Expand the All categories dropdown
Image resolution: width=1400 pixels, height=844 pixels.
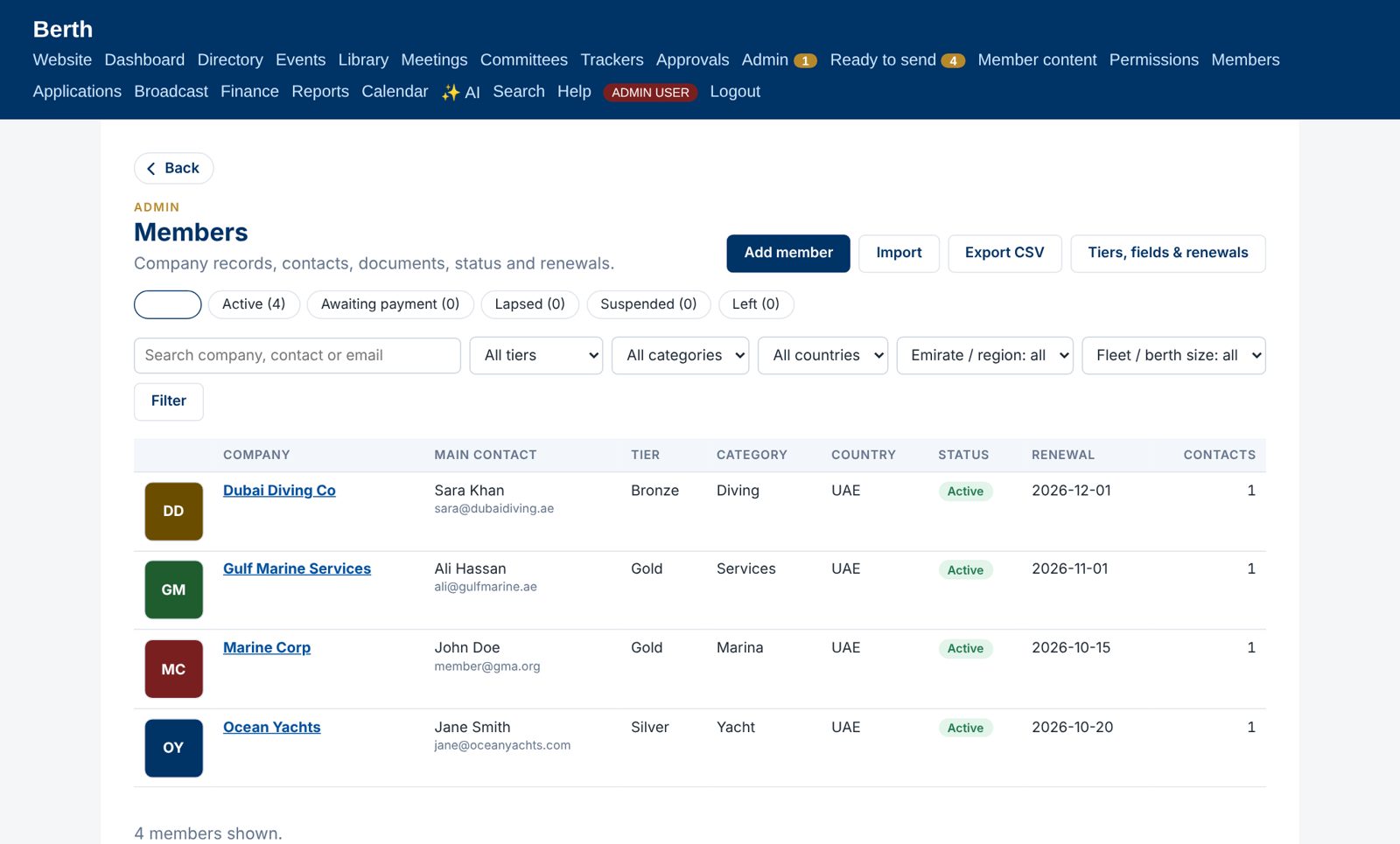[680, 355]
